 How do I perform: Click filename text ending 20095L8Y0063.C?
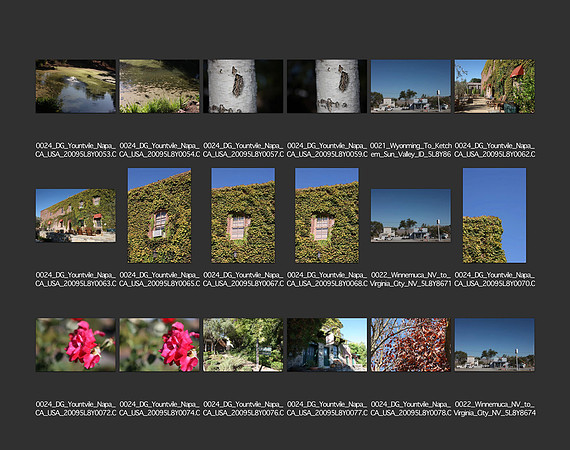click(76, 279)
